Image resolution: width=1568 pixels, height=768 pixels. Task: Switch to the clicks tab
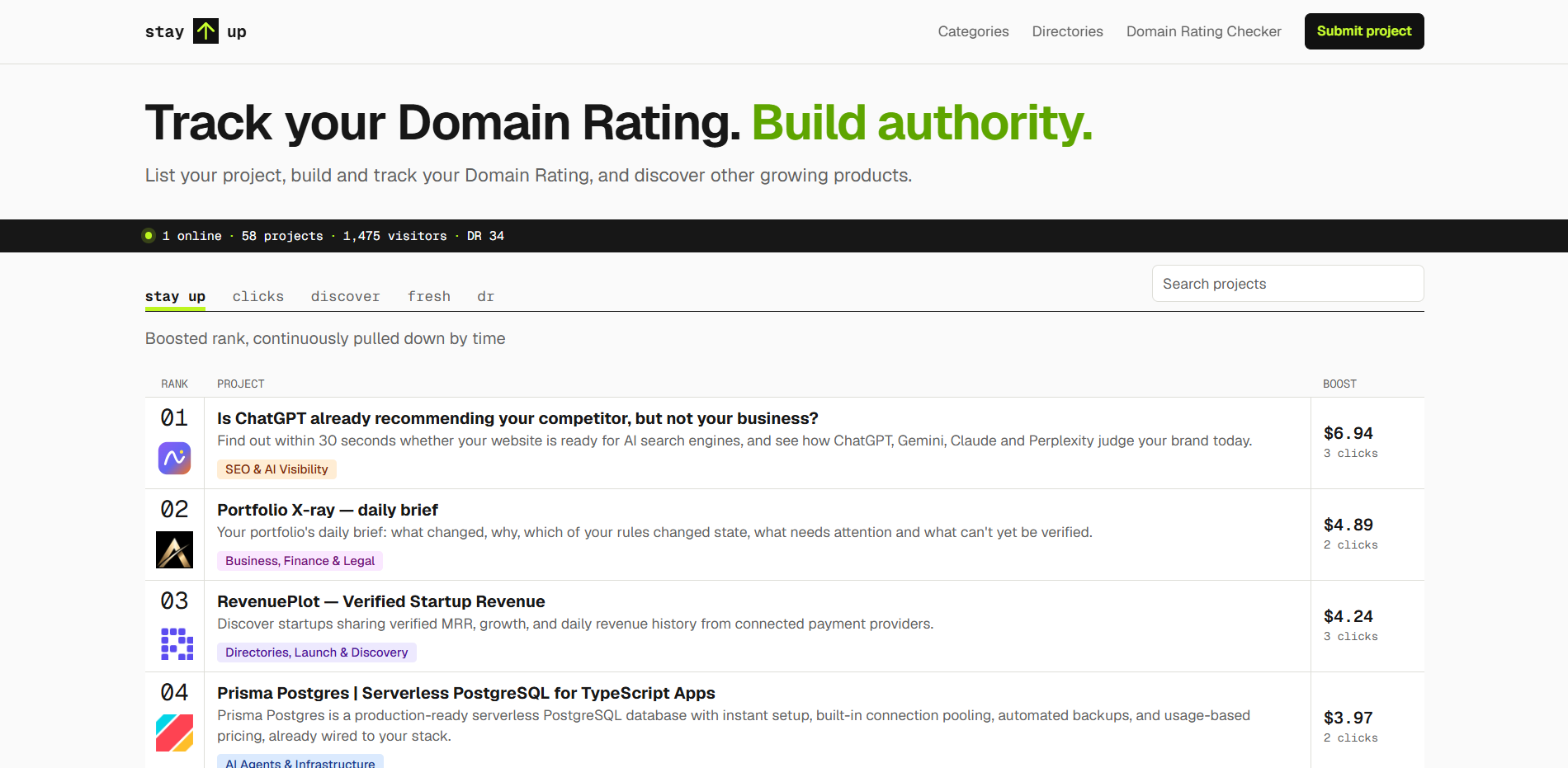click(258, 296)
